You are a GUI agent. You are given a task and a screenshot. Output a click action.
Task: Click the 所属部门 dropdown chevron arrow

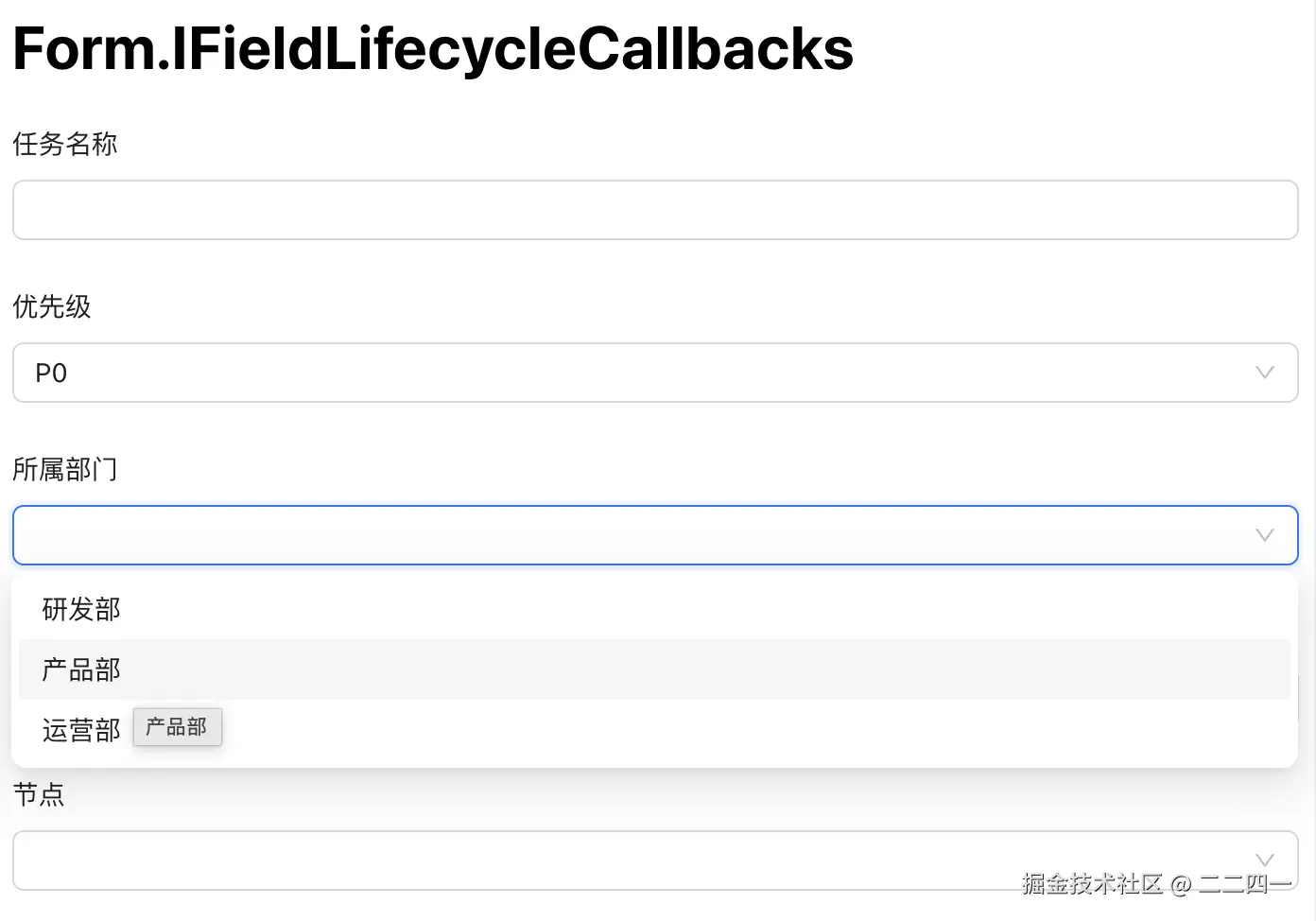click(1264, 535)
